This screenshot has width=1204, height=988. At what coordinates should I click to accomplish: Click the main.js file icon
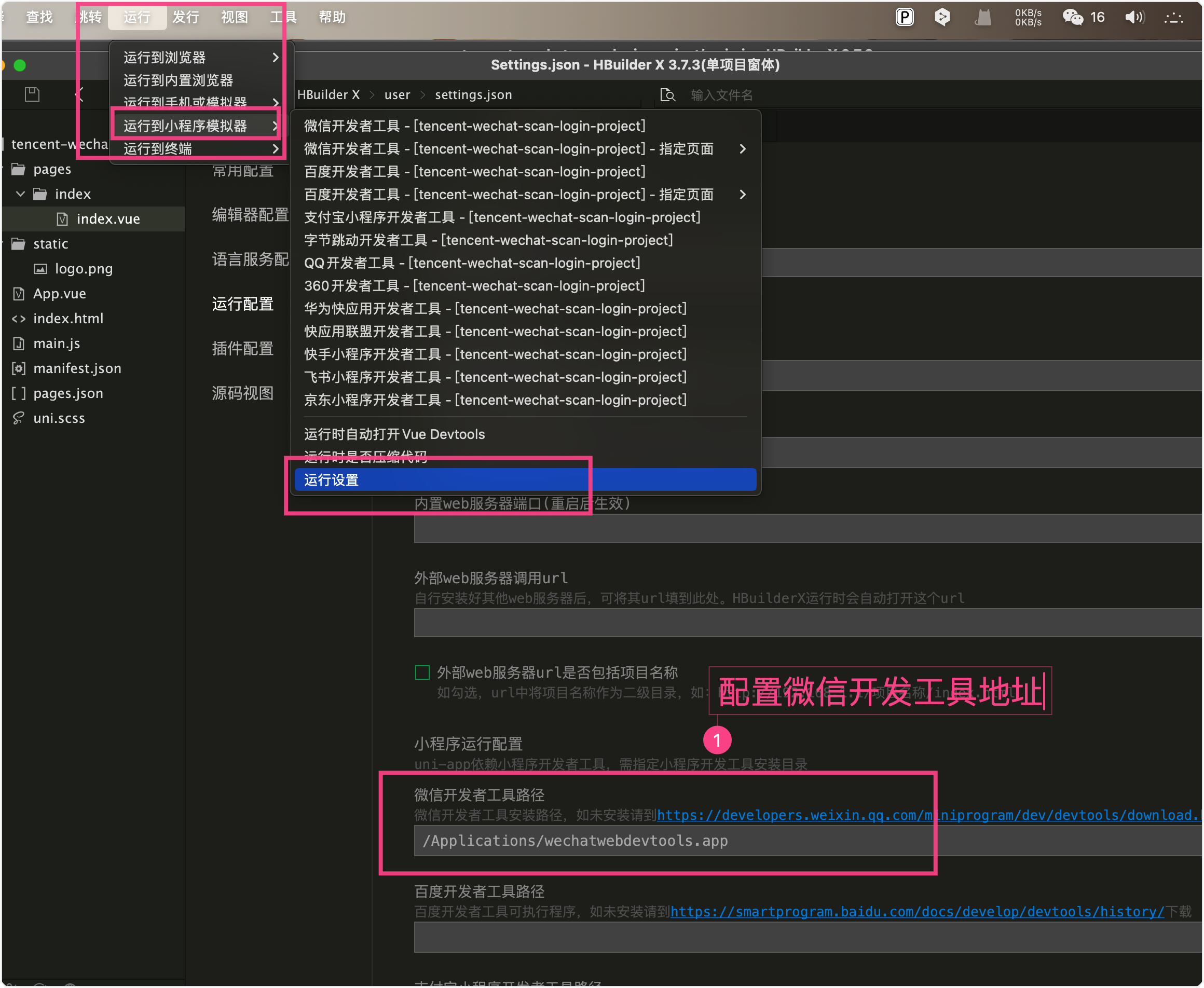click(19, 344)
